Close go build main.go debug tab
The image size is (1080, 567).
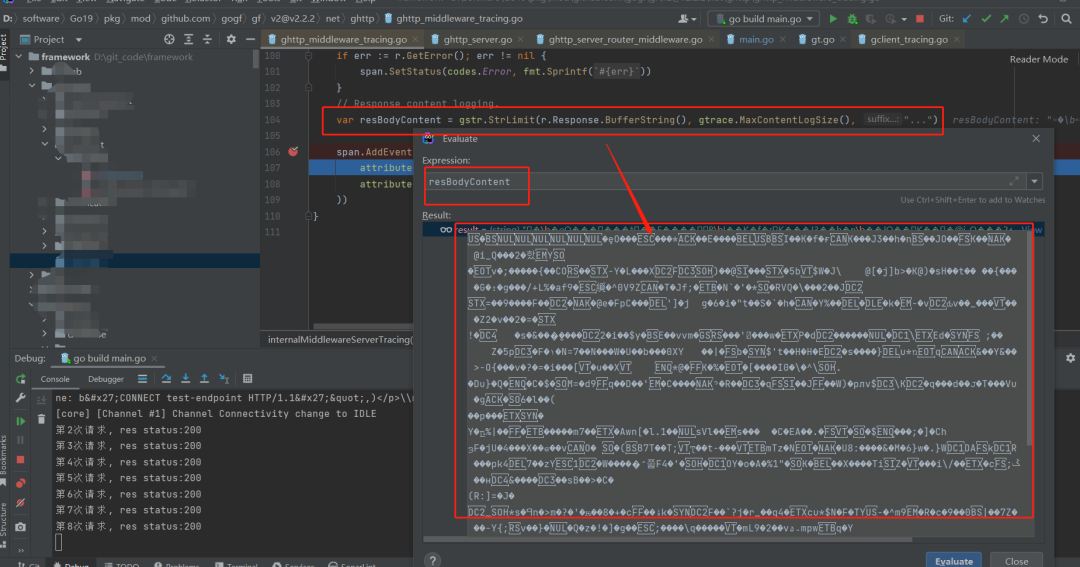(x=154, y=358)
